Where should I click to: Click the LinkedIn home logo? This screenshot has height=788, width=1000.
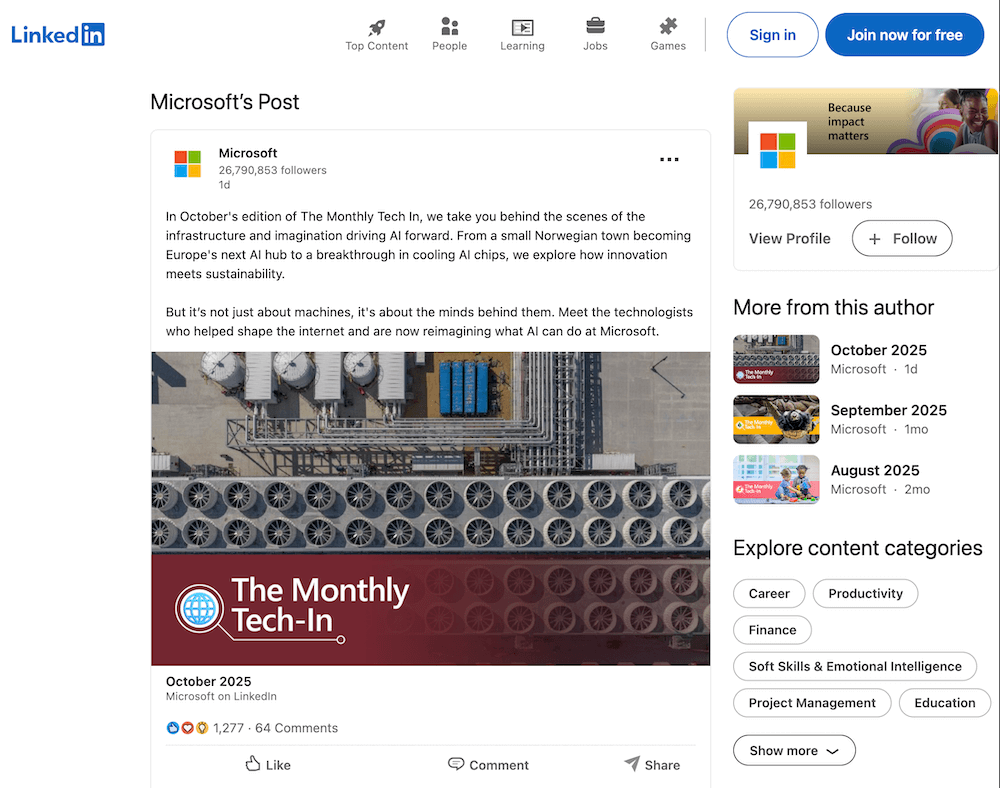(x=57, y=34)
